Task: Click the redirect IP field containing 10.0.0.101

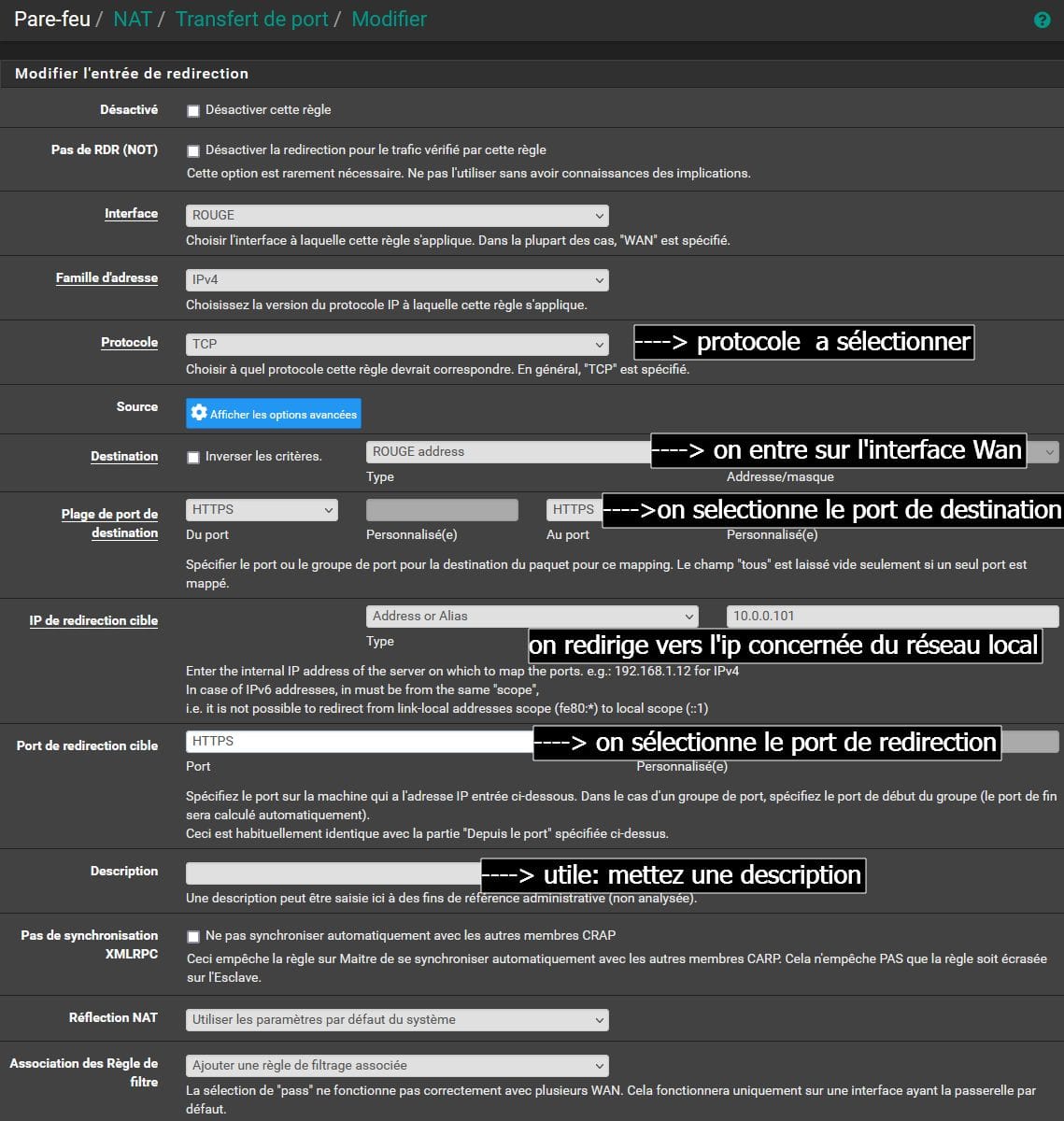Action: point(892,616)
